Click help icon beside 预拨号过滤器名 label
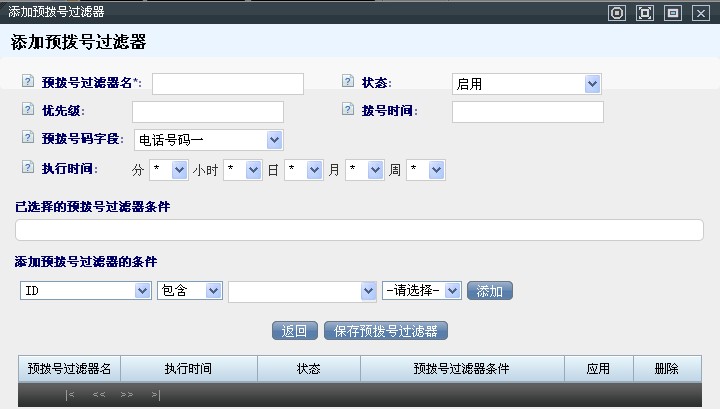This screenshot has height=409, width=720. click(x=26, y=82)
